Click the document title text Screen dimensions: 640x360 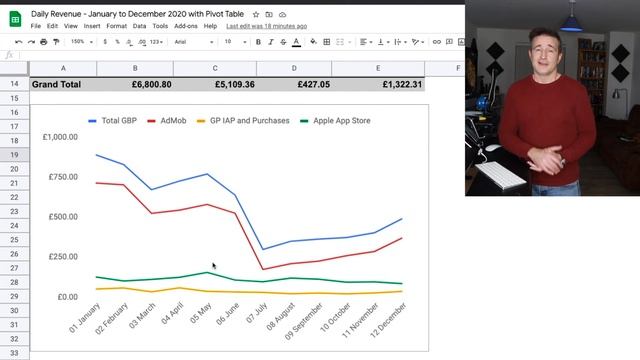(x=137, y=14)
